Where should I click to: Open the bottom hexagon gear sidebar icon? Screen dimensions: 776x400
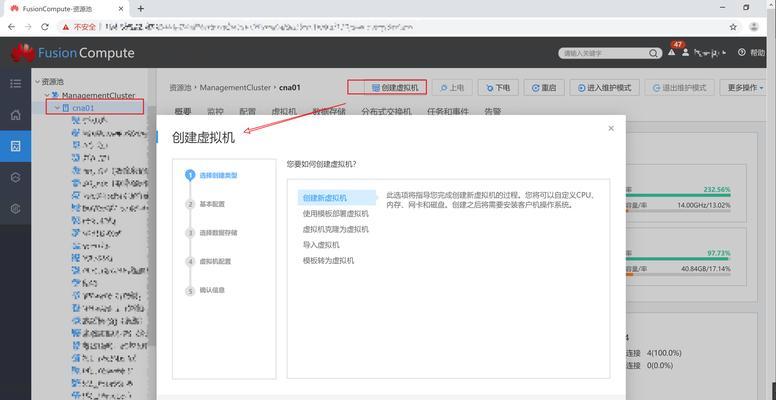point(15,209)
